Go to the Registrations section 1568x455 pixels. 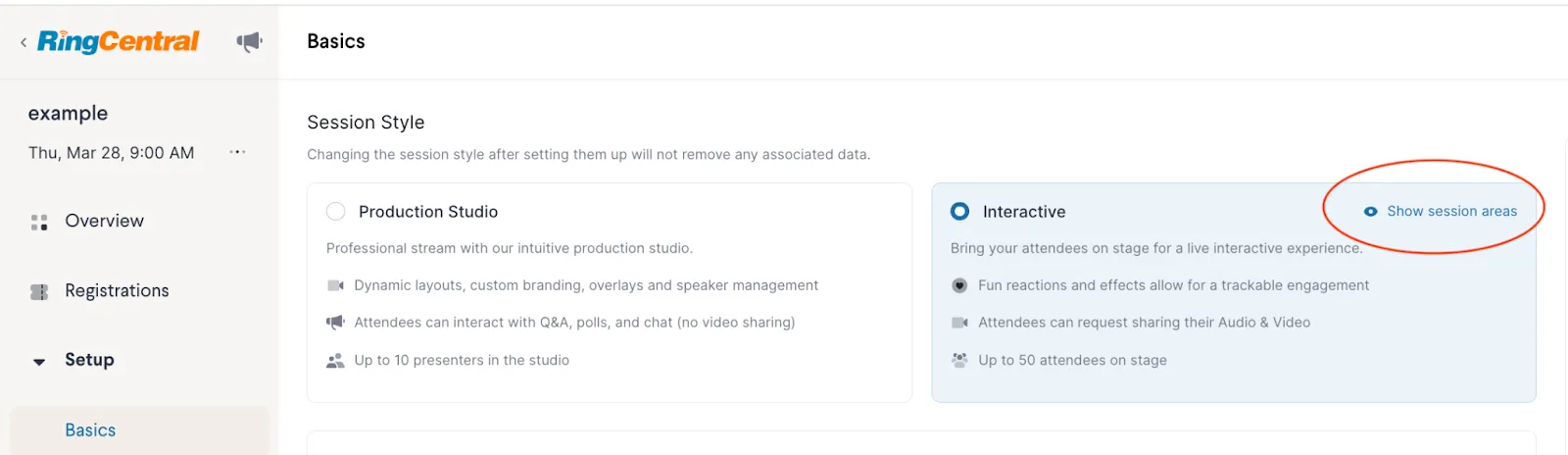pyautogui.click(x=117, y=291)
